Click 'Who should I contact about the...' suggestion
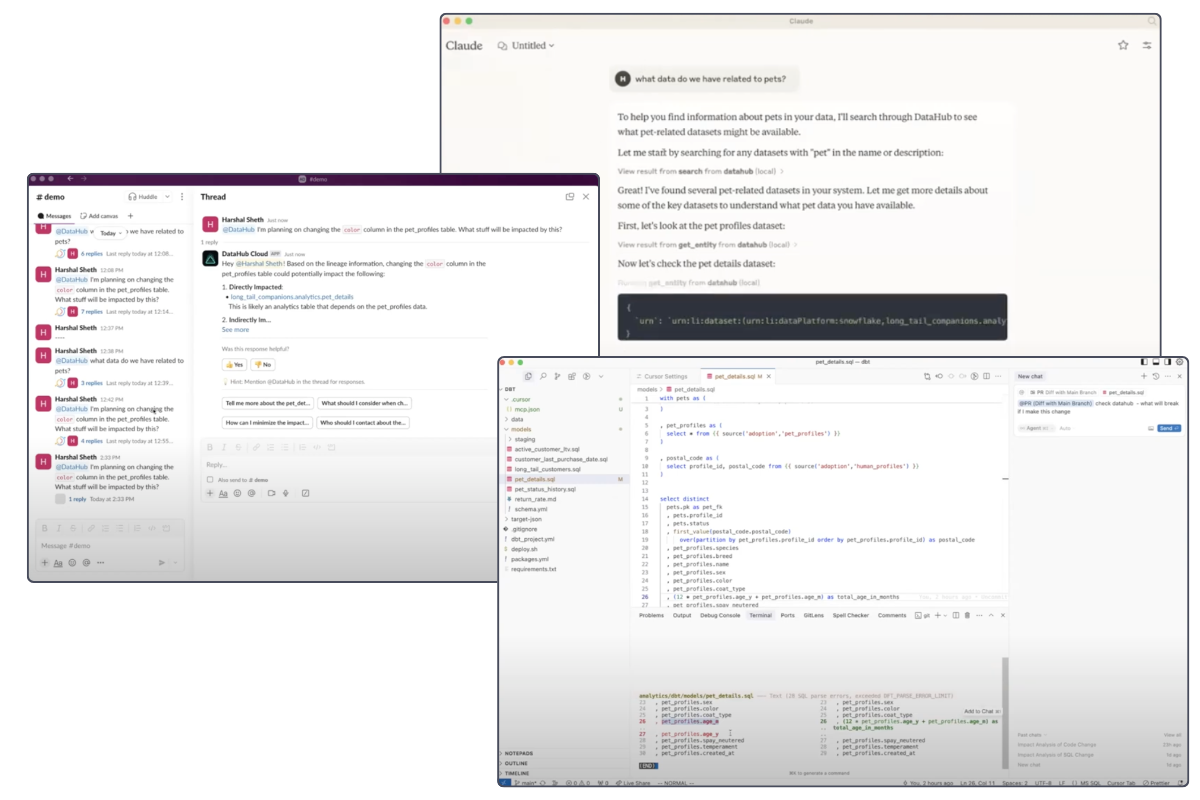This screenshot has height=800, width=1200. click(364, 423)
